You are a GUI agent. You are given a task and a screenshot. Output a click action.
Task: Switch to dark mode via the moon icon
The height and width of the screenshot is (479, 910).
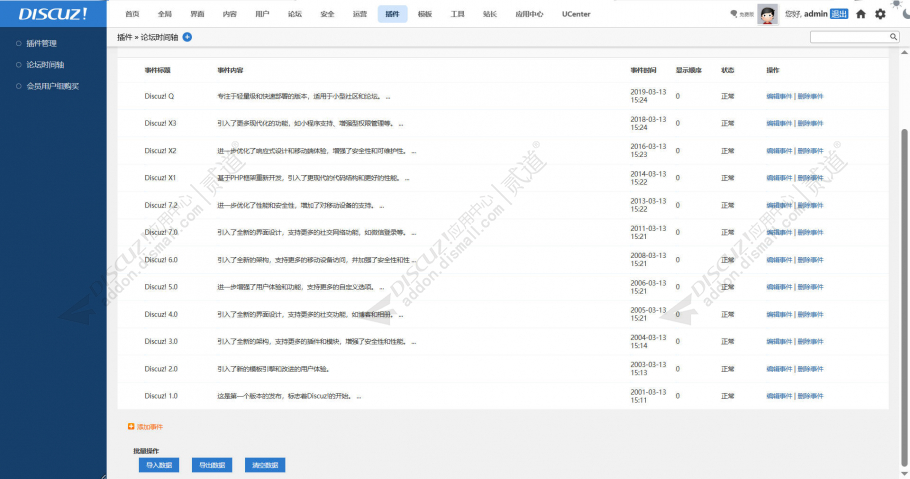[905, 14]
